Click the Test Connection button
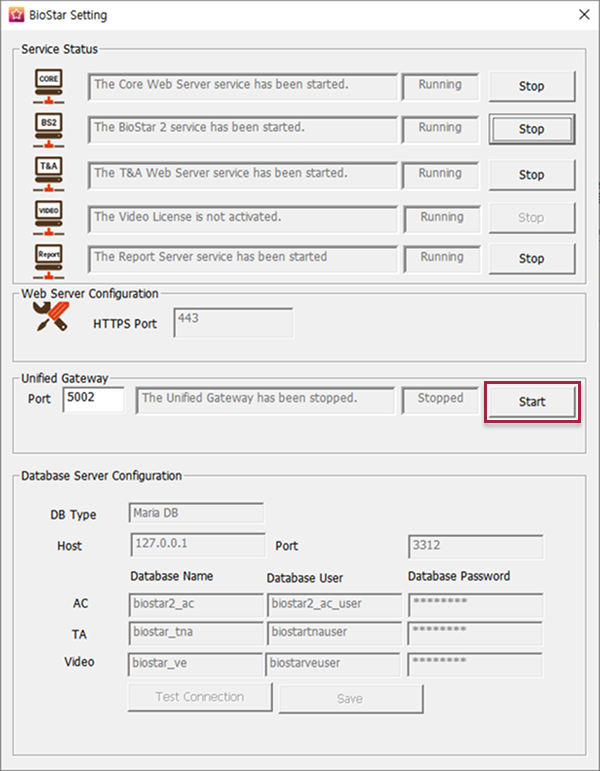Image resolution: width=600 pixels, height=771 pixels. (200, 697)
